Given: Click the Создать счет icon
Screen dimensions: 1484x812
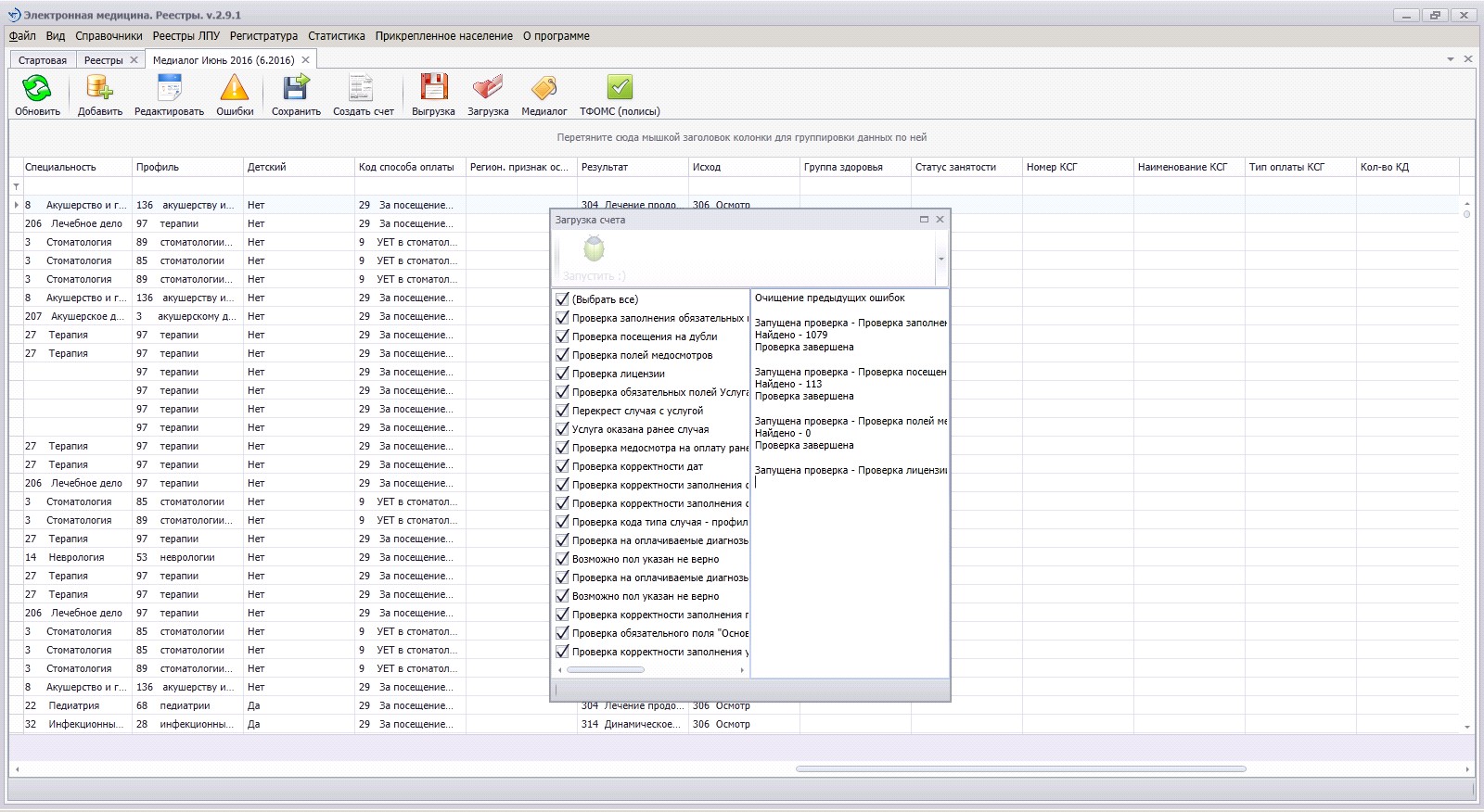Looking at the screenshot, I should [361, 89].
